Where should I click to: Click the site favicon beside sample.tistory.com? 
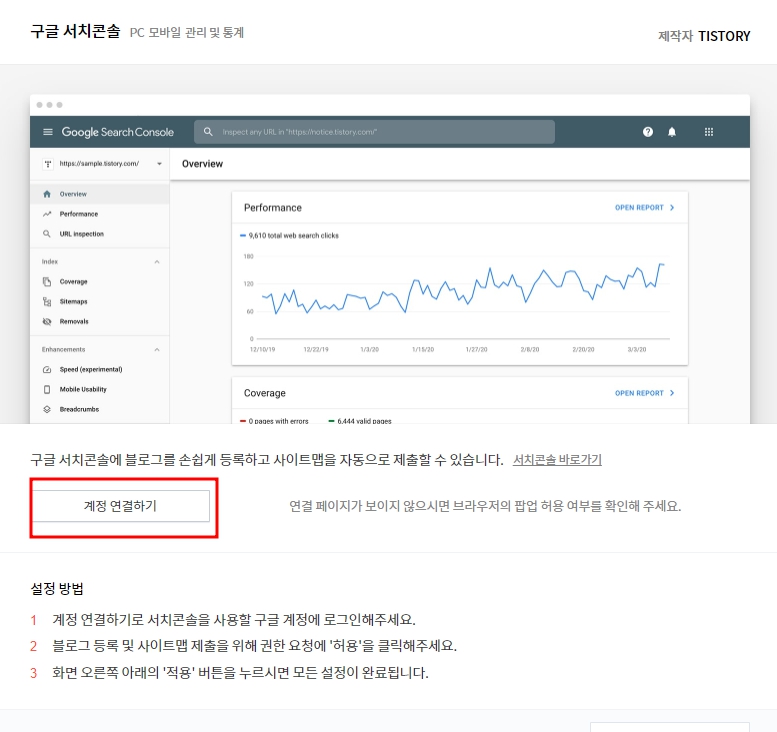point(48,164)
